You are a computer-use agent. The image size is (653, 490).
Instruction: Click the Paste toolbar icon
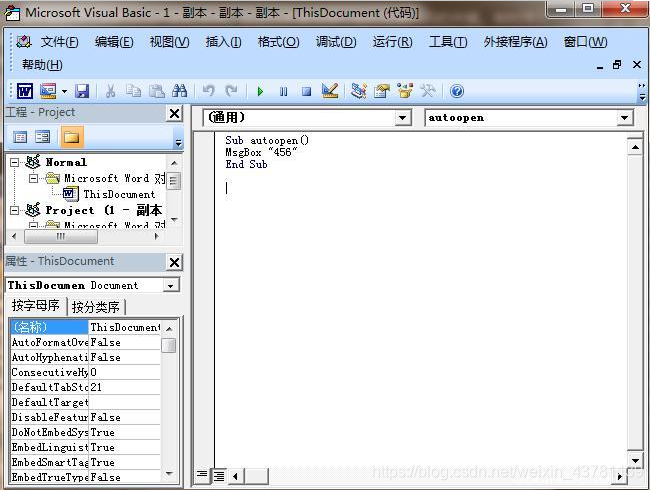(x=157, y=91)
